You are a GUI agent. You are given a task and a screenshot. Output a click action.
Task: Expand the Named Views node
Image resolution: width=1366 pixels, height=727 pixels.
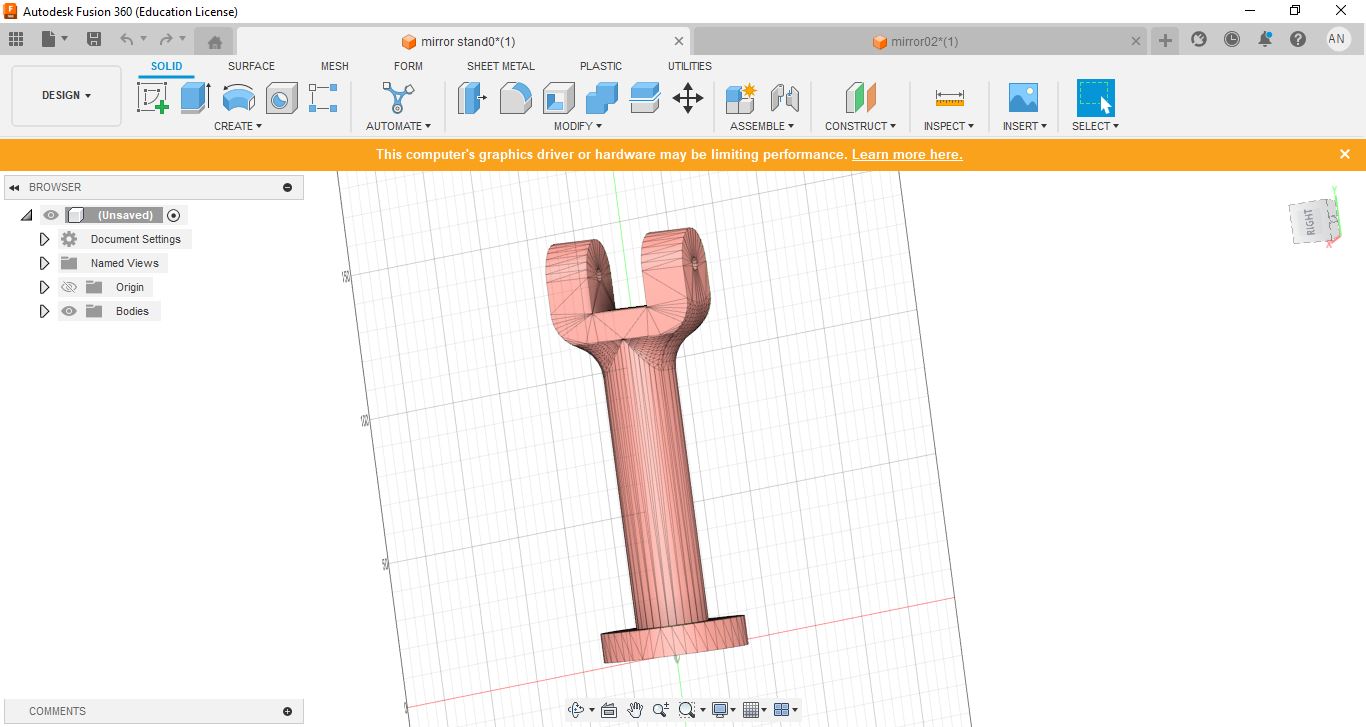(x=44, y=263)
